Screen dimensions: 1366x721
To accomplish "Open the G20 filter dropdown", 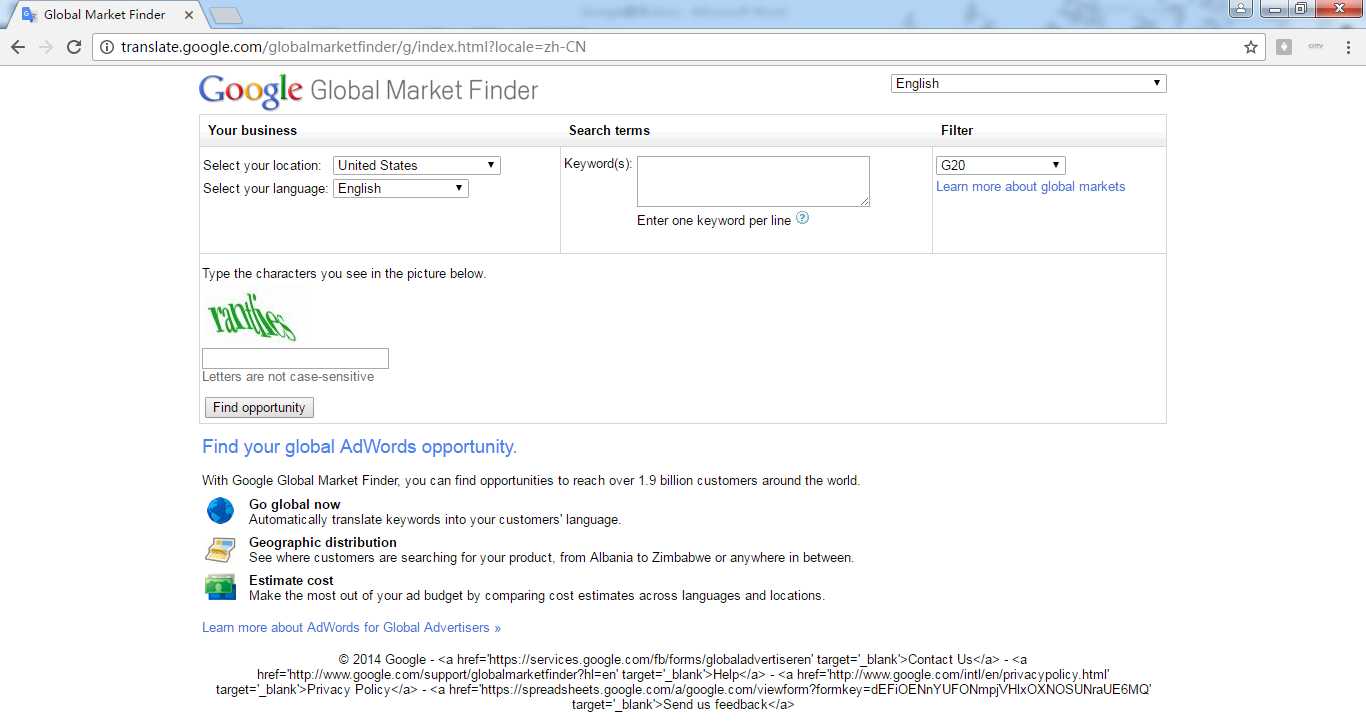I will (x=1000, y=165).
